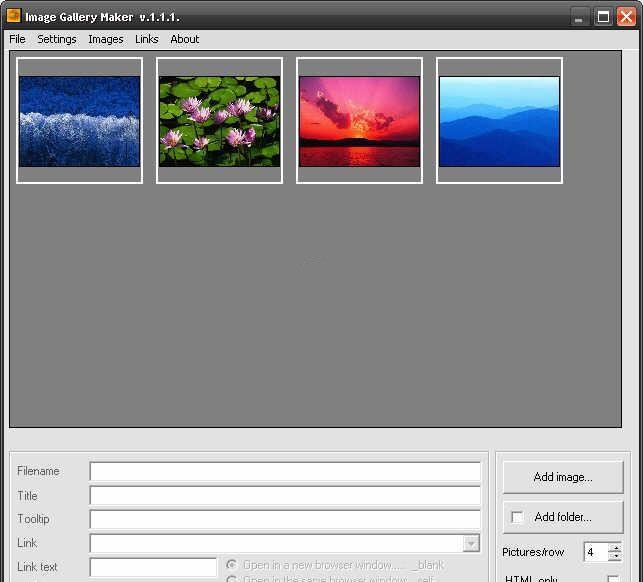Toggle the checkbox inside Add folder button
This screenshot has height=582, width=643.
(517, 517)
